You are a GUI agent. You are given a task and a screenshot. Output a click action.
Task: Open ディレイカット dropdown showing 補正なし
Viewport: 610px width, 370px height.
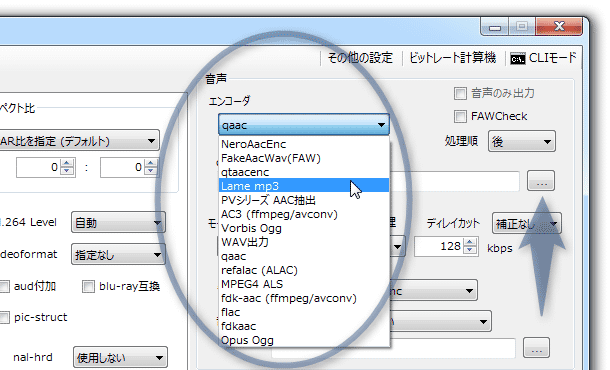(526, 223)
